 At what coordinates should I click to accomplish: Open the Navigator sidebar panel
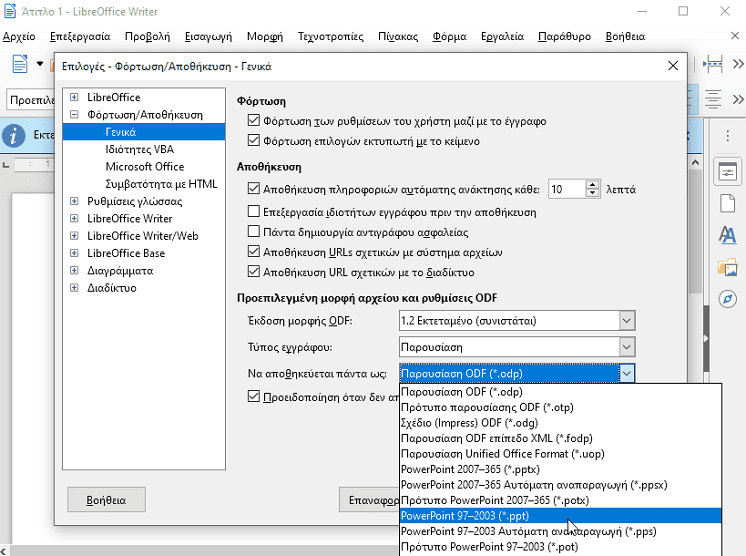pyautogui.click(x=727, y=299)
